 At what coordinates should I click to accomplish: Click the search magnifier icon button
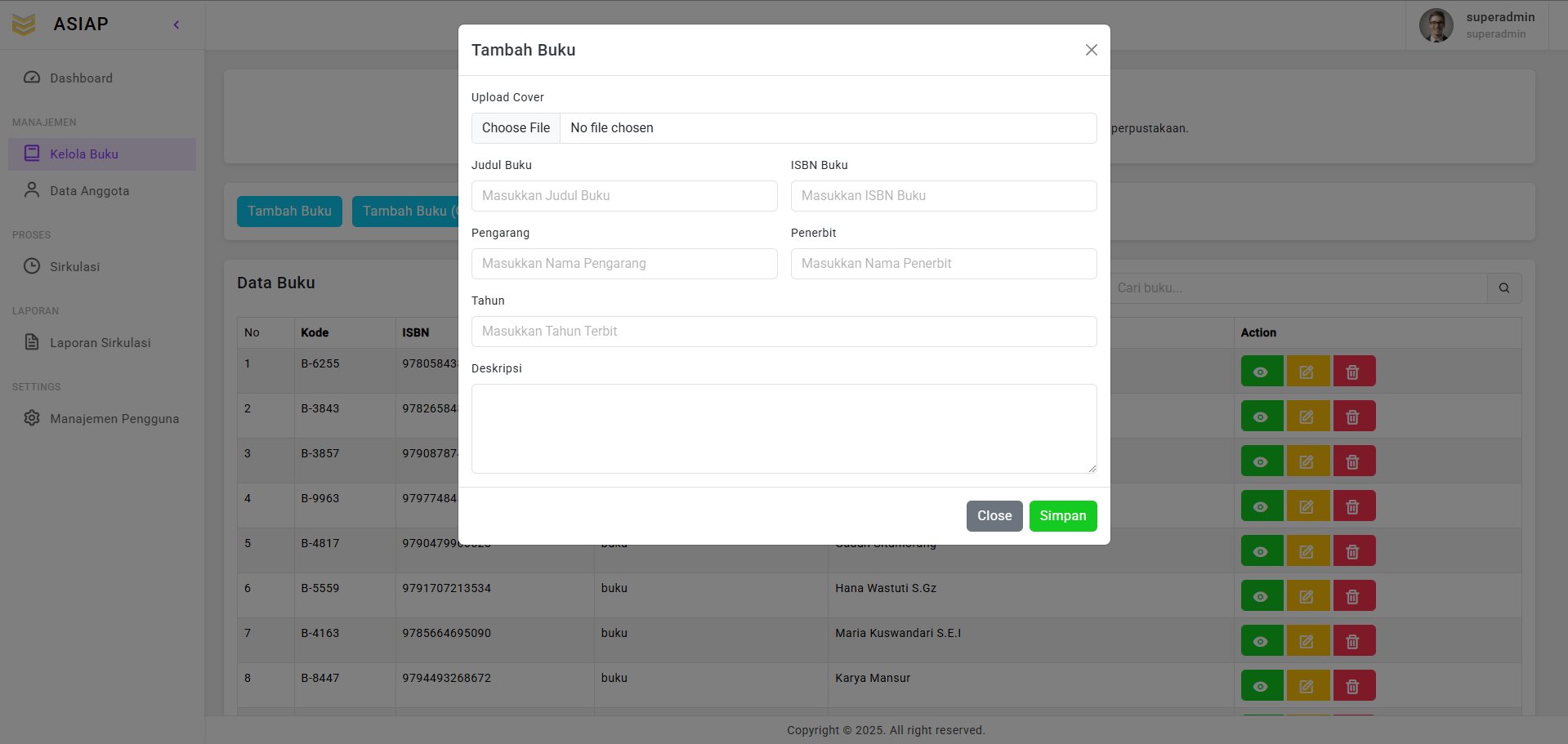(x=1503, y=288)
